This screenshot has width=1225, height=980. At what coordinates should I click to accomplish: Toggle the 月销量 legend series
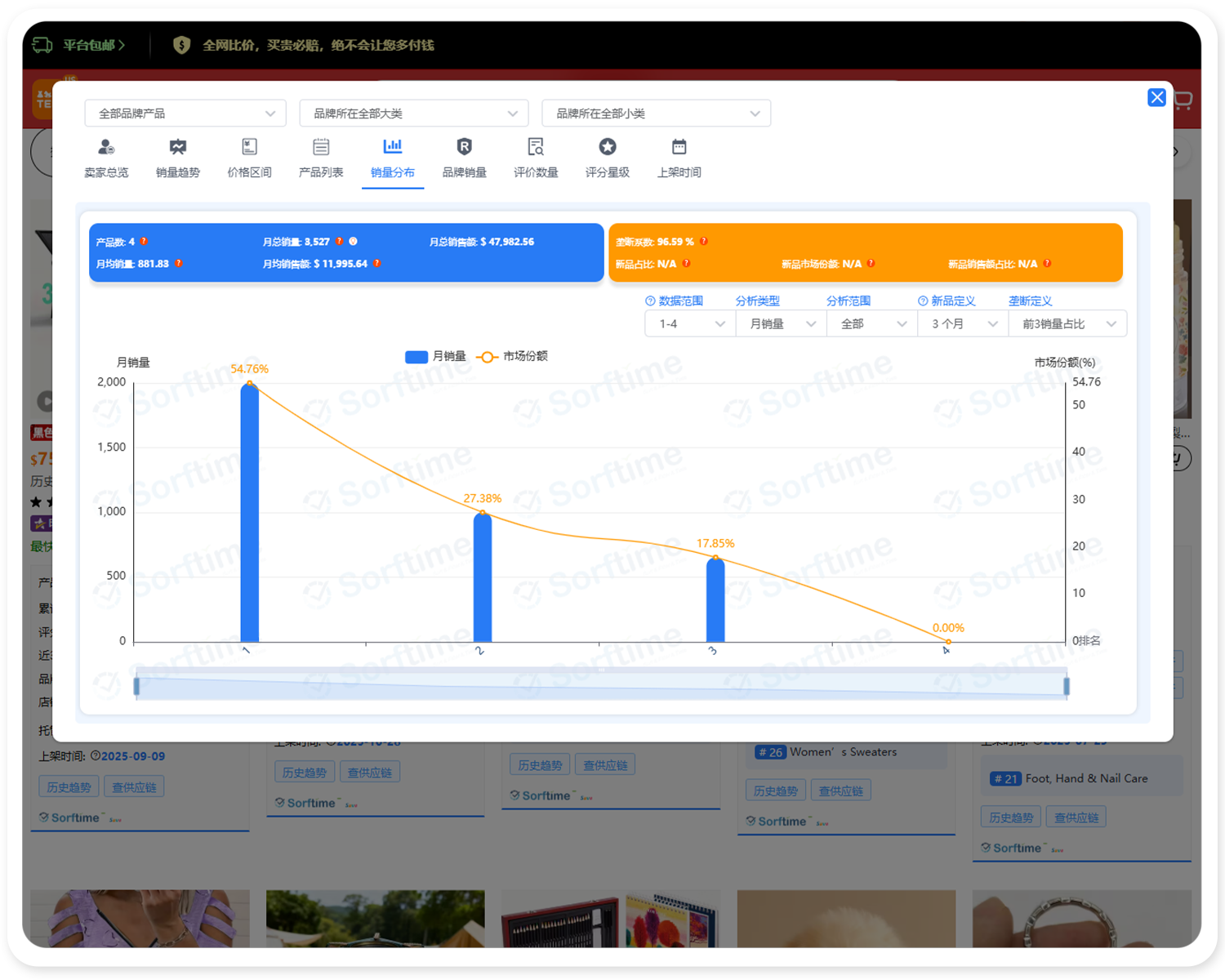click(436, 357)
